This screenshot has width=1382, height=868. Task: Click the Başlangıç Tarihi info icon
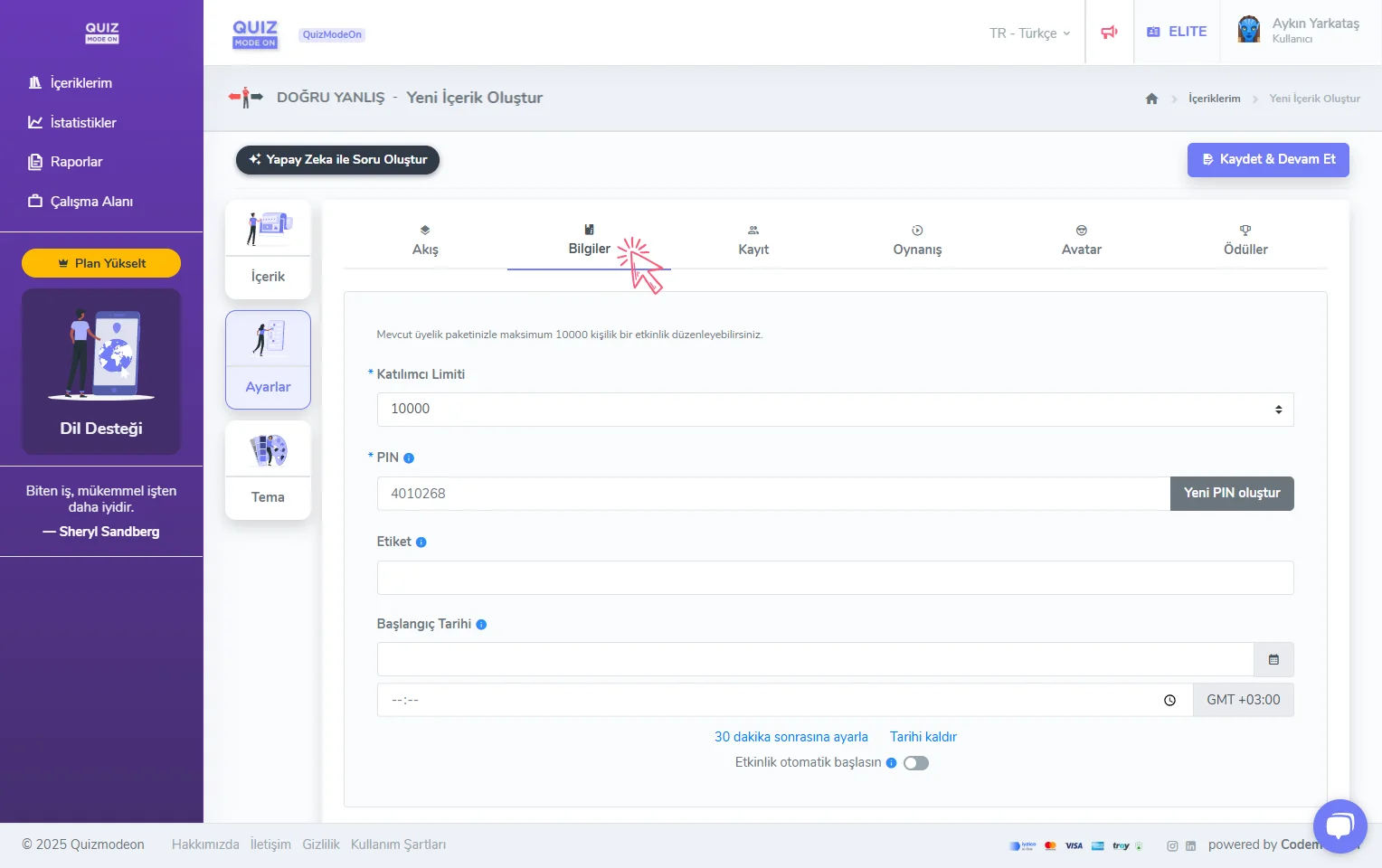(x=481, y=625)
